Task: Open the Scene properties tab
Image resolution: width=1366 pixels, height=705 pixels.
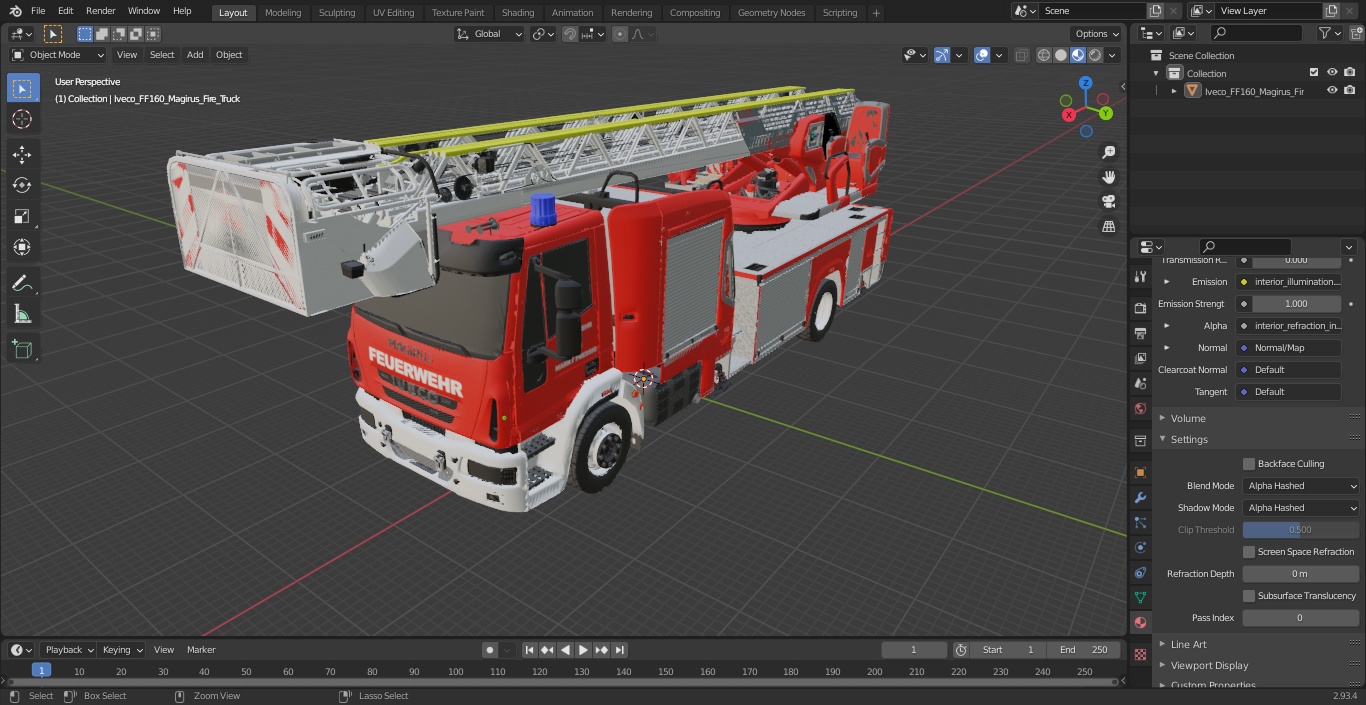Action: coord(1140,383)
